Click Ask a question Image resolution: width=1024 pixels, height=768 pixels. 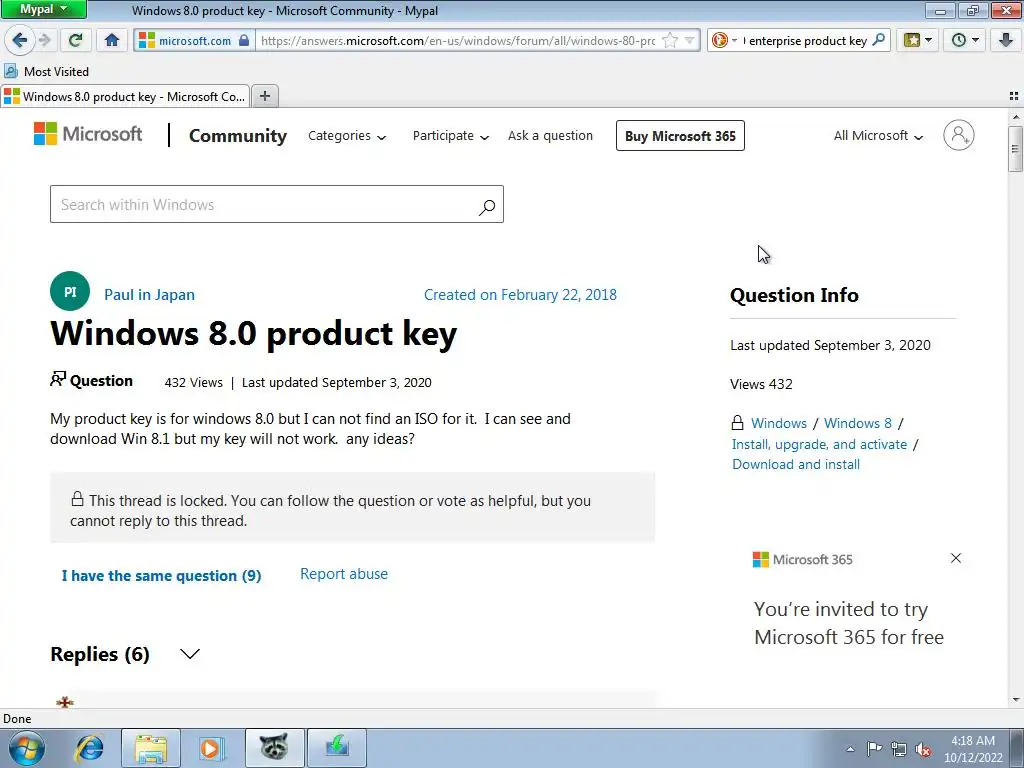pyautogui.click(x=551, y=135)
